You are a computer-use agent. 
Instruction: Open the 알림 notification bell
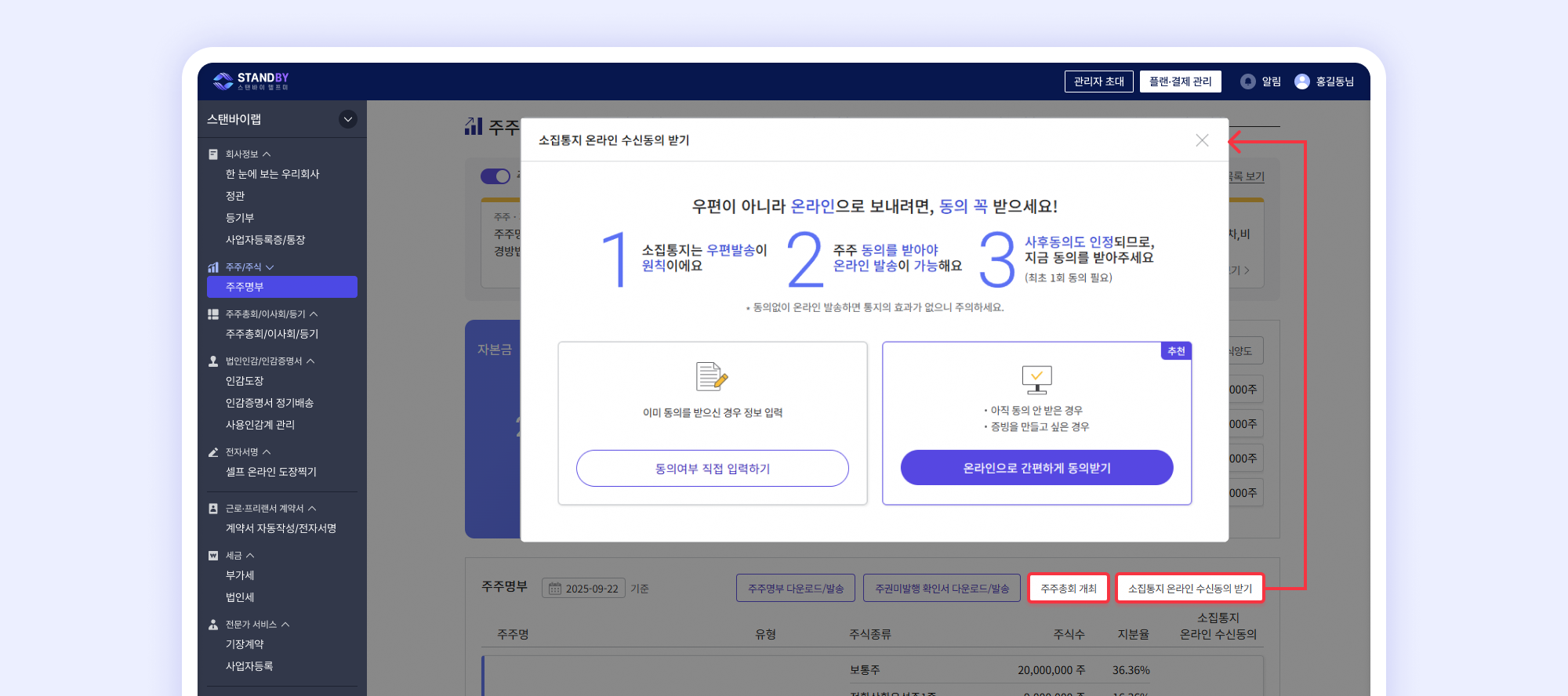click(1248, 82)
